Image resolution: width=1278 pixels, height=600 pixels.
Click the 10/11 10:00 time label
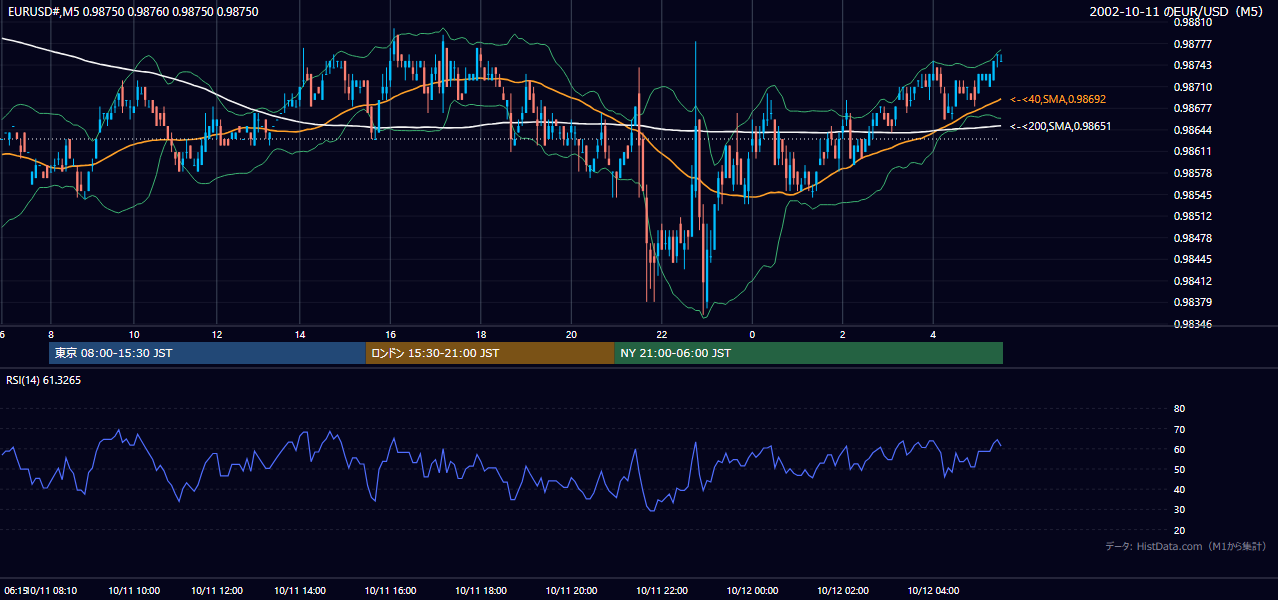pyautogui.click(x=133, y=591)
